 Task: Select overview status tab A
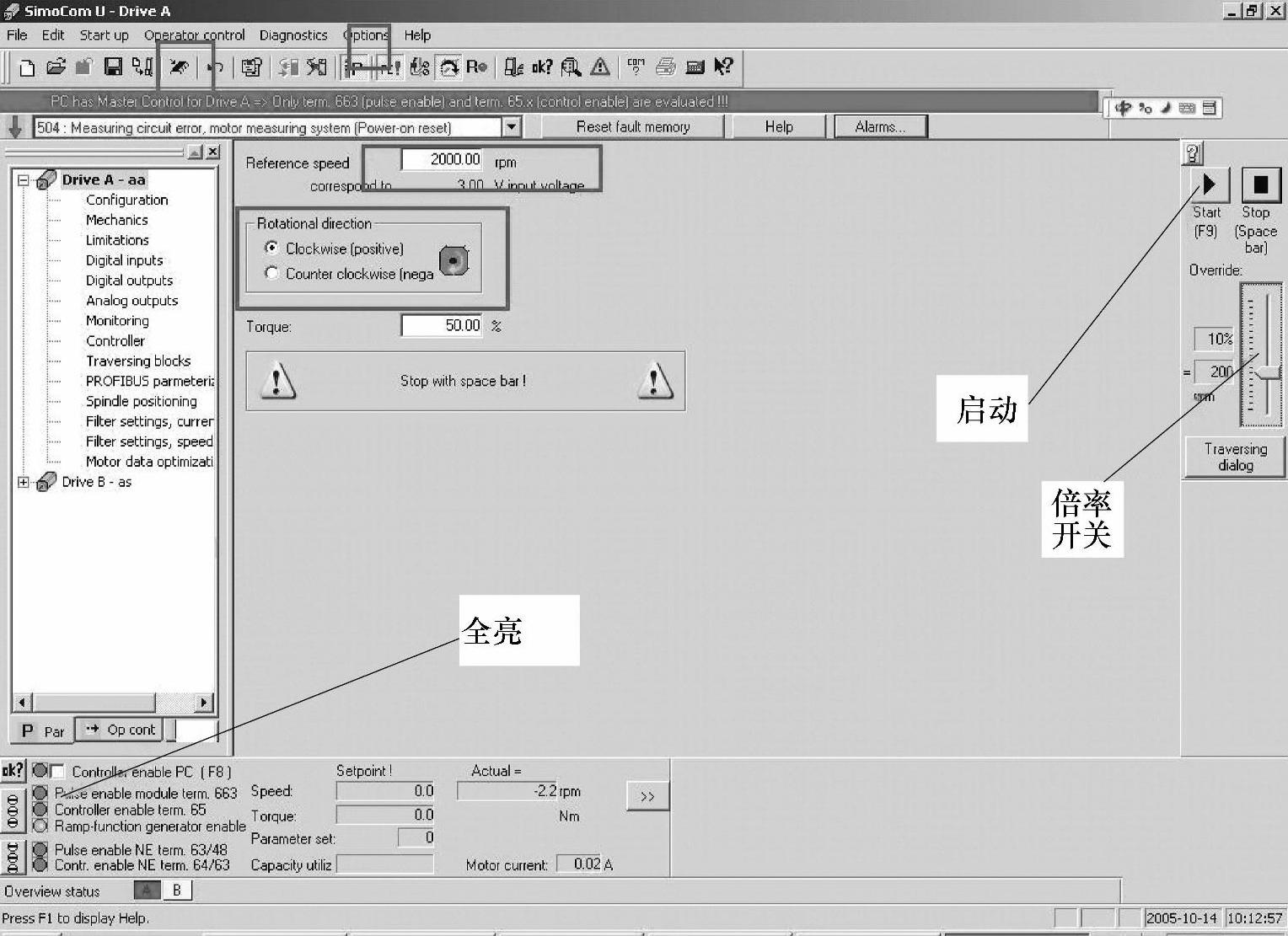[x=147, y=890]
